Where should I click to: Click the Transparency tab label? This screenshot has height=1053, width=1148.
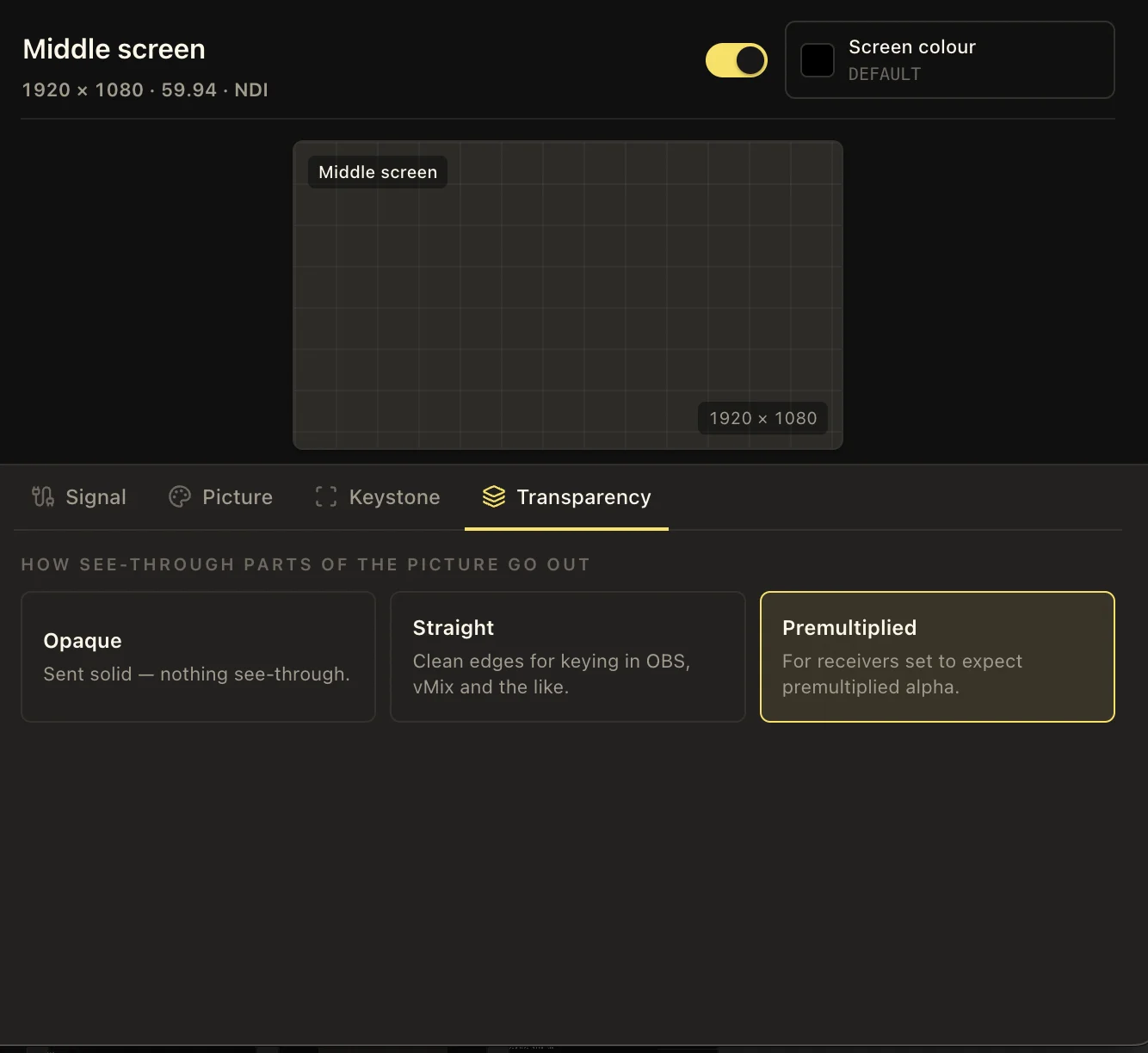point(583,497)
